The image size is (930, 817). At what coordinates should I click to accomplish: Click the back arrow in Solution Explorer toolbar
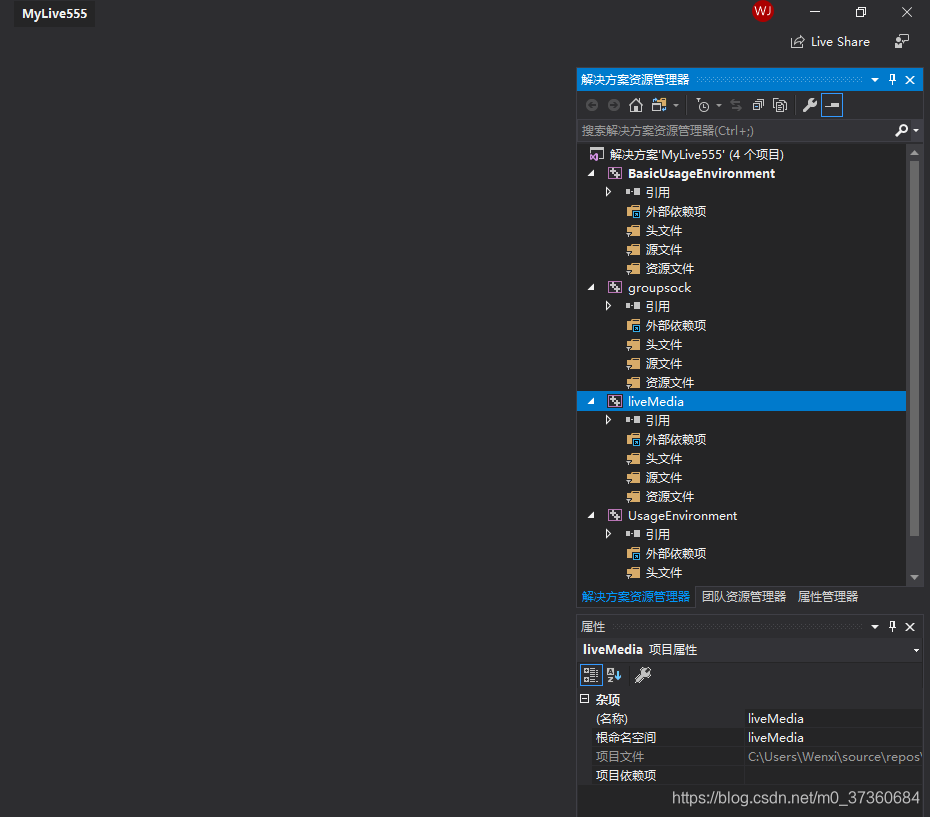click(x=592, y=106)
